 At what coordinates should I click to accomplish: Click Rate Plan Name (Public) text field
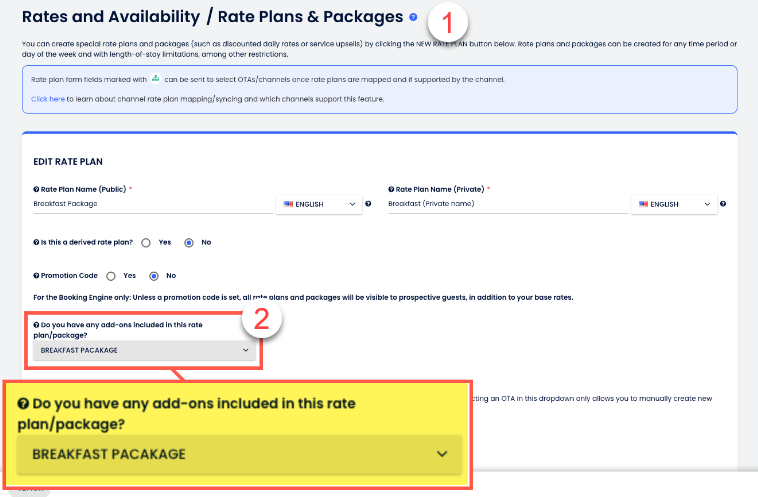[152, 204]
